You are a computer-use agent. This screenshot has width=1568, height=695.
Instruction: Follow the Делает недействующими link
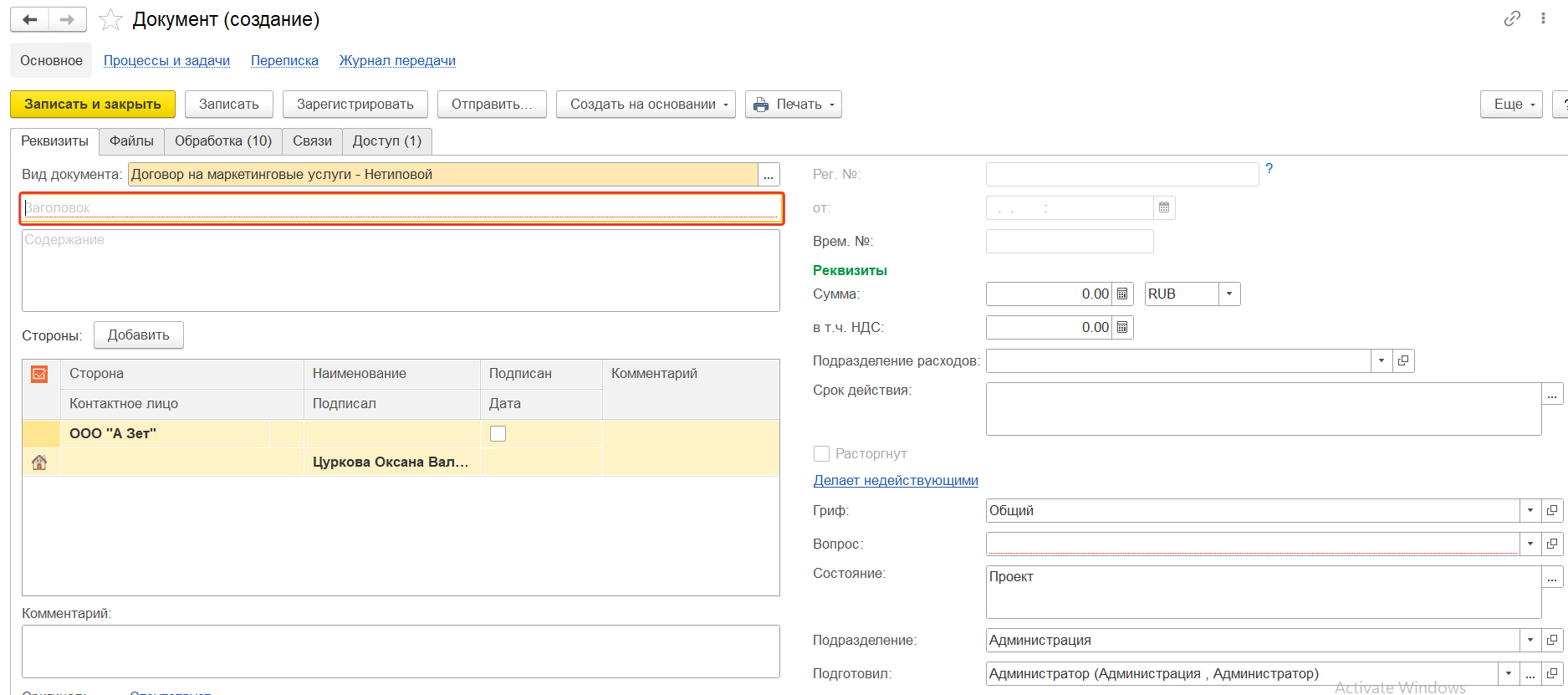click(895, 480)
